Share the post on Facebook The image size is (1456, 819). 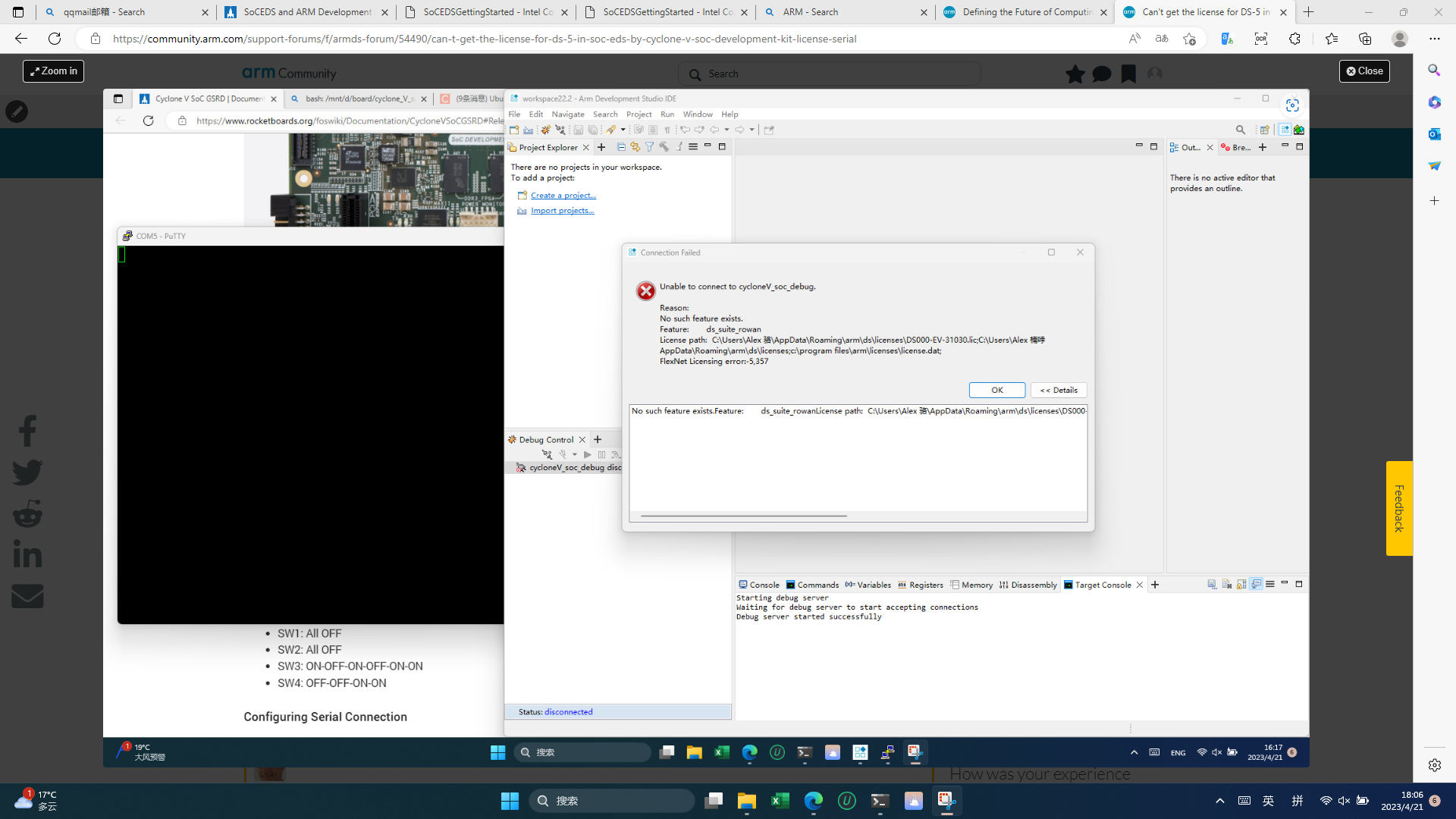(27, 431)
